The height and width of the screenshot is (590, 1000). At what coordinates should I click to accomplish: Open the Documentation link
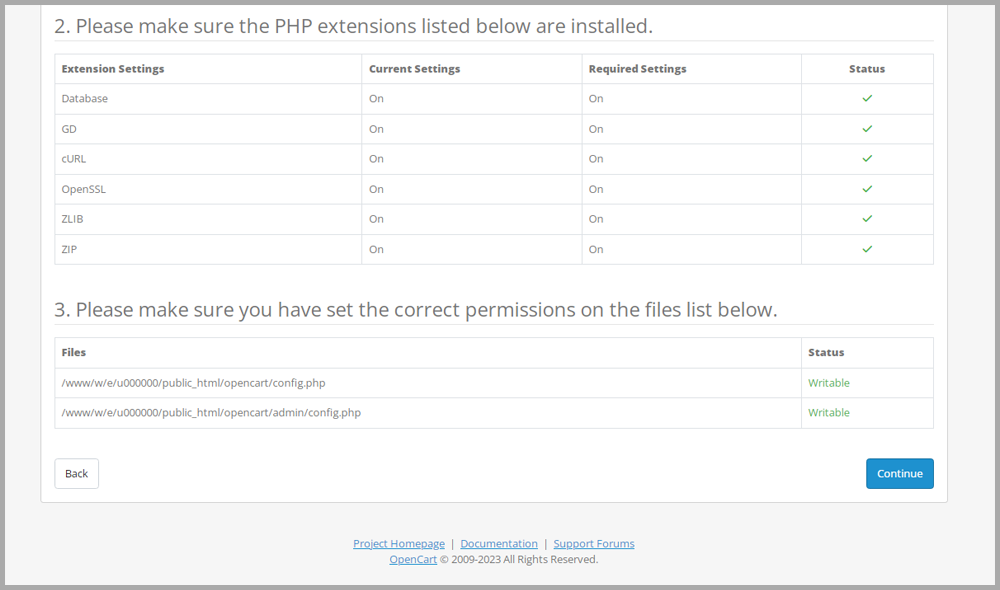(x=499, y=543)
